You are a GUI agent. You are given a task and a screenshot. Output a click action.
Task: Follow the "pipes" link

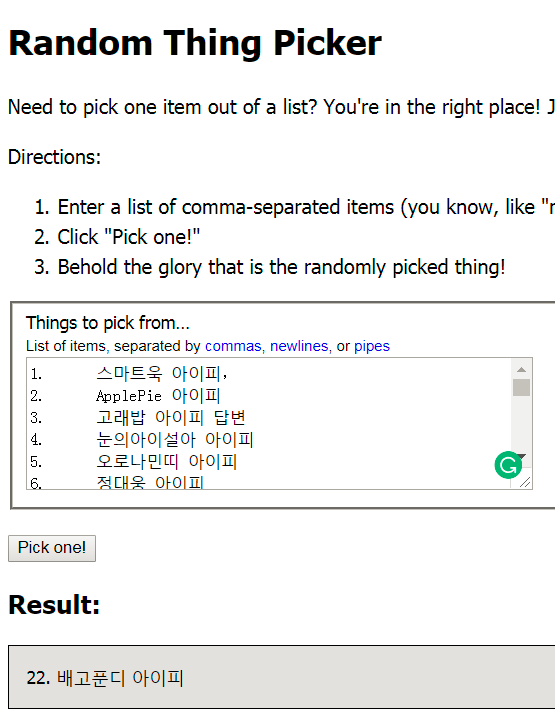(372, 346)
